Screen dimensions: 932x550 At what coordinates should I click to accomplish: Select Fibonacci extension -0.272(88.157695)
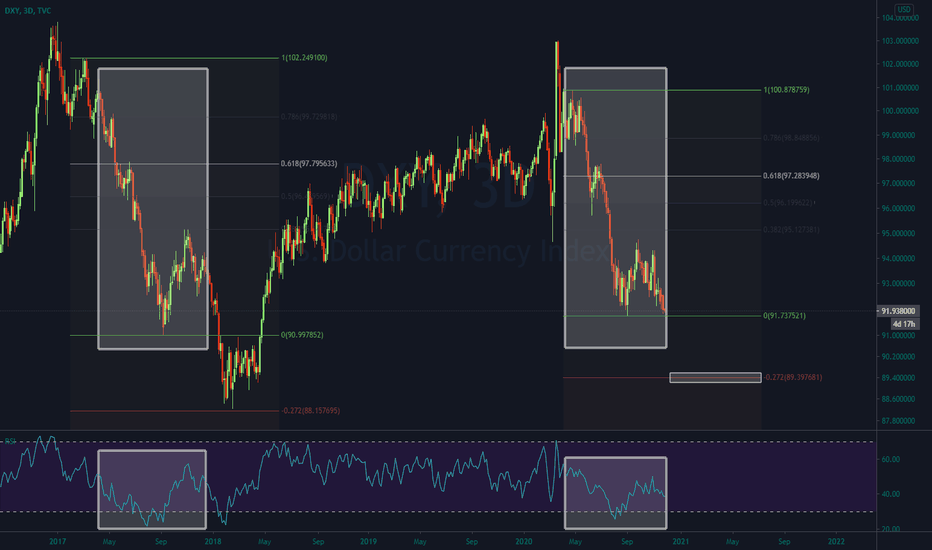click(x=310, y=411)
